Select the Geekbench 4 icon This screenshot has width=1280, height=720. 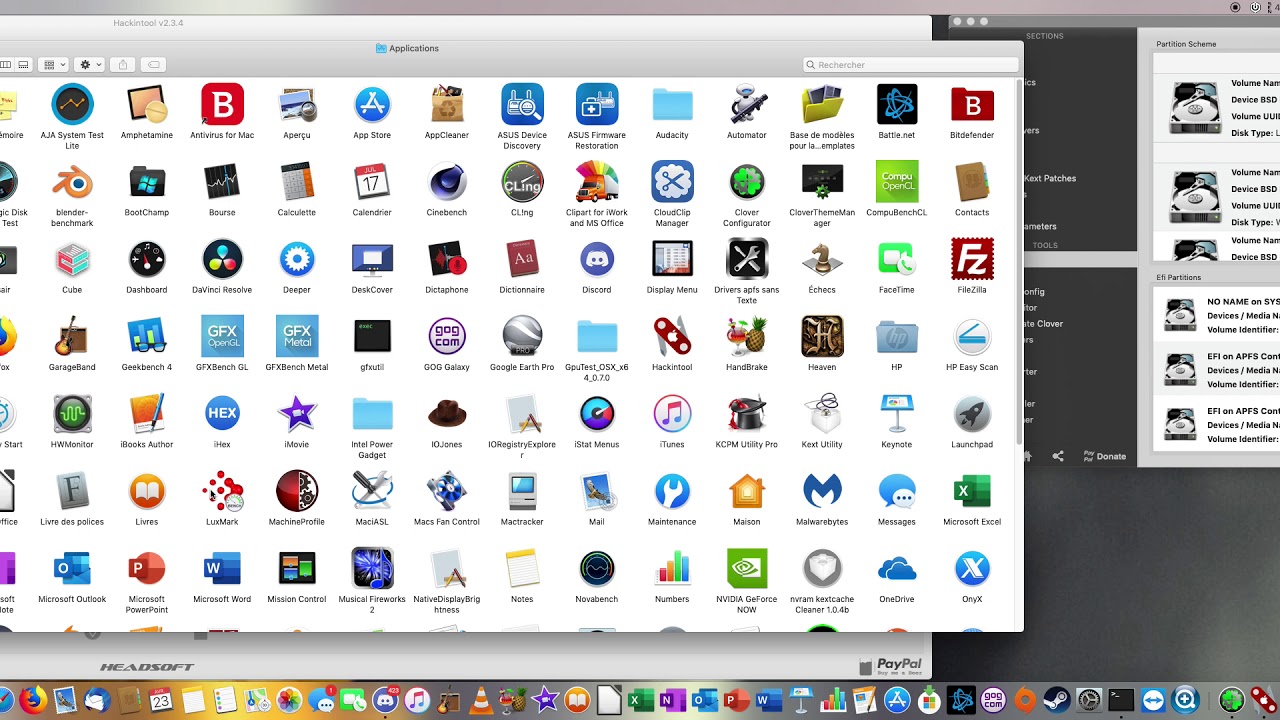(x=147, y=337)
